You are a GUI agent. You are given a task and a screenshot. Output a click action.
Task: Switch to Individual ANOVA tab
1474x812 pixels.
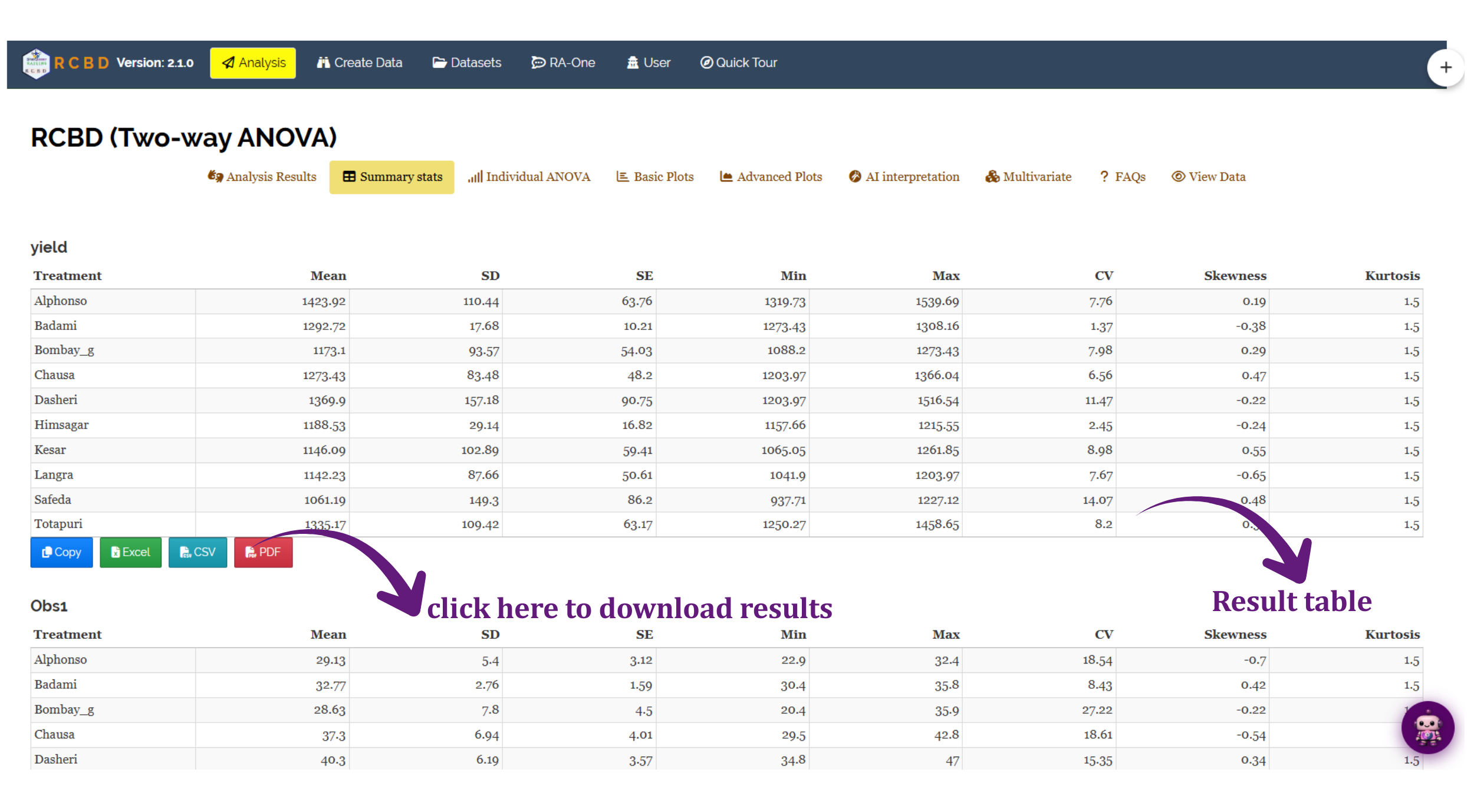pyautogui.click(x=529, y=177)
